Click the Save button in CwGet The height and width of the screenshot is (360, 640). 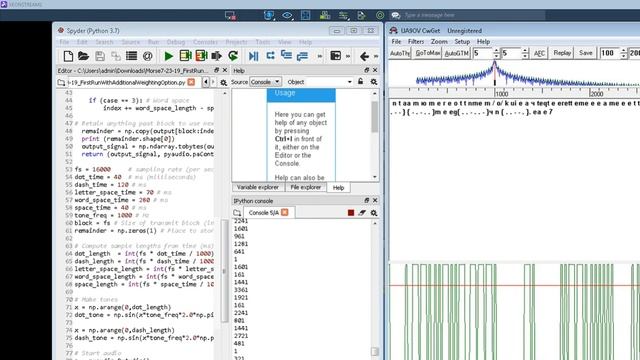pyautogui.click(x=585, y=53)
